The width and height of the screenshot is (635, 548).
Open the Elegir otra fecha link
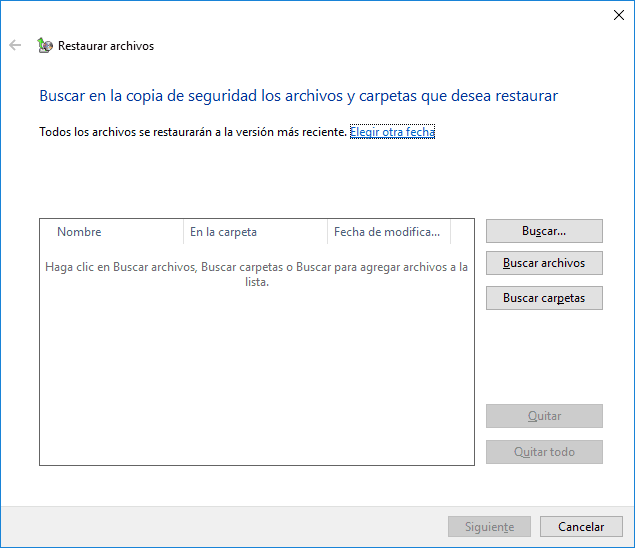pyautogui.click(x=392, y=132)
